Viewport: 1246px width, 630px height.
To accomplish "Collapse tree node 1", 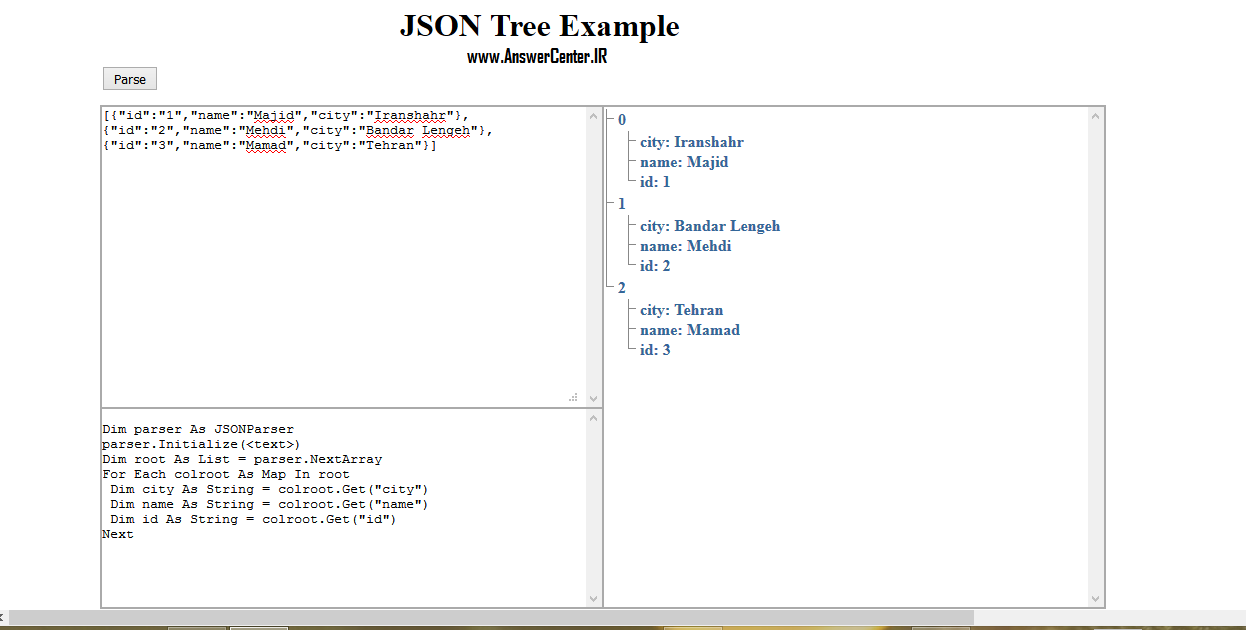I will 621,204.
